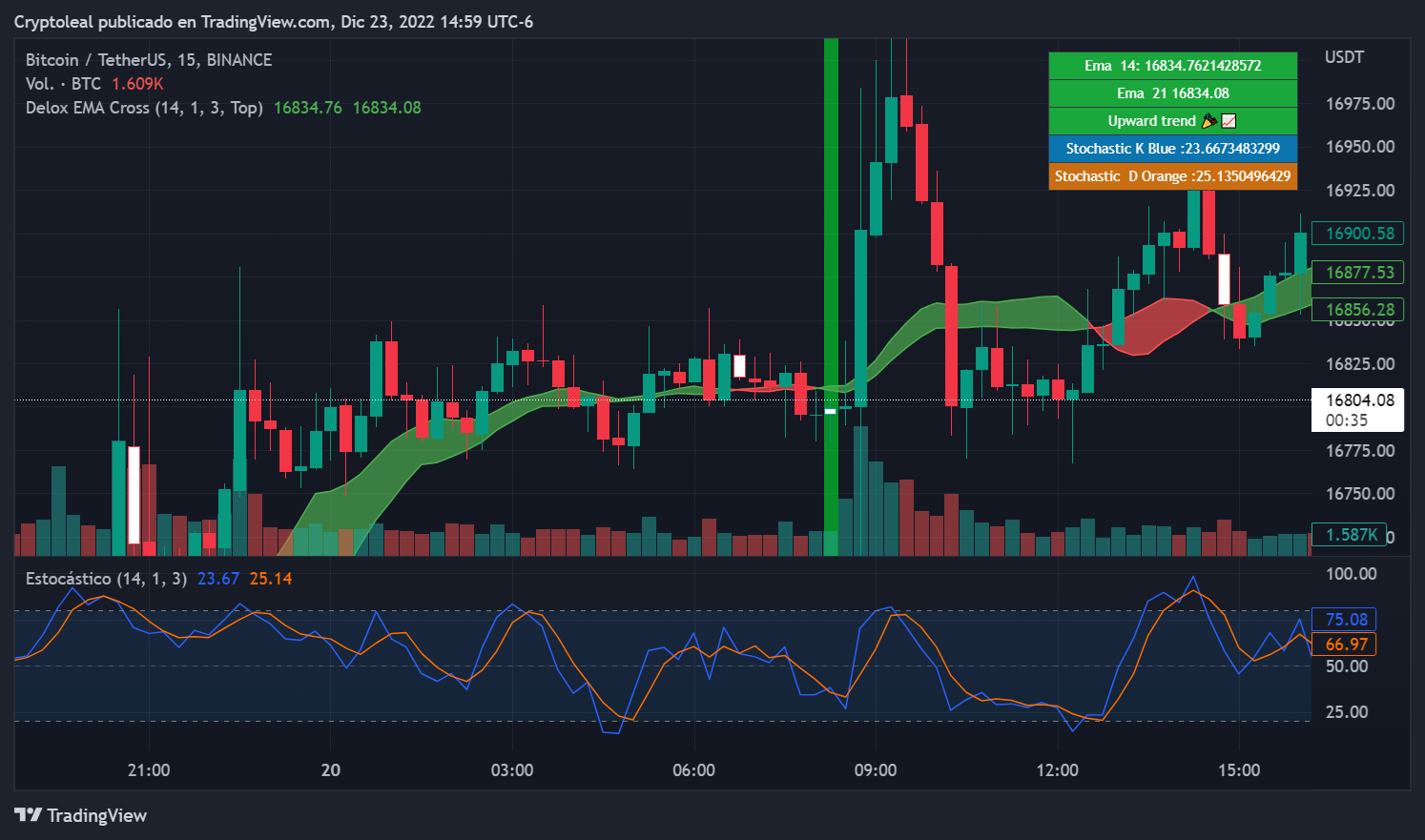This screenshot has height=840, width=1425.
Task: Click the 16856.28 price label
Action: click(x=1359, y=310)
